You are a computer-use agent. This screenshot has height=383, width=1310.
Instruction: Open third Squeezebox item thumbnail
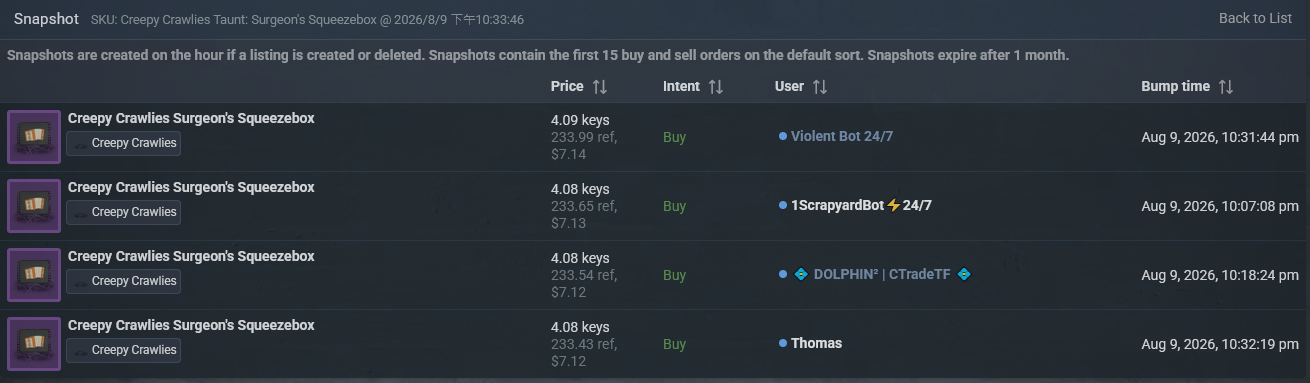(34, 274)
